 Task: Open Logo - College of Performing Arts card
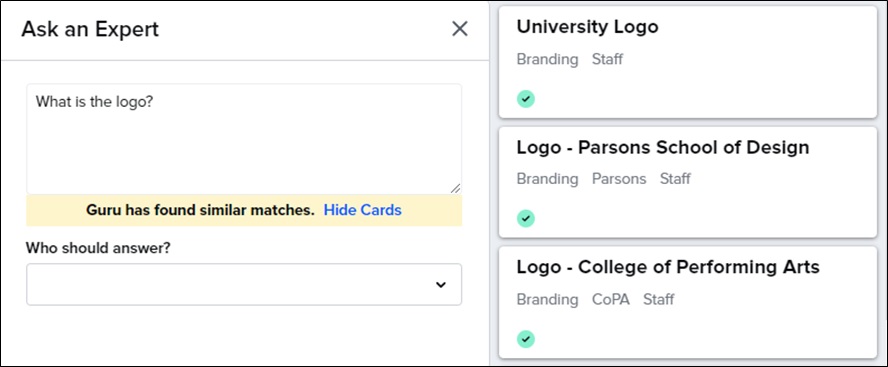[x=688, y=302]
